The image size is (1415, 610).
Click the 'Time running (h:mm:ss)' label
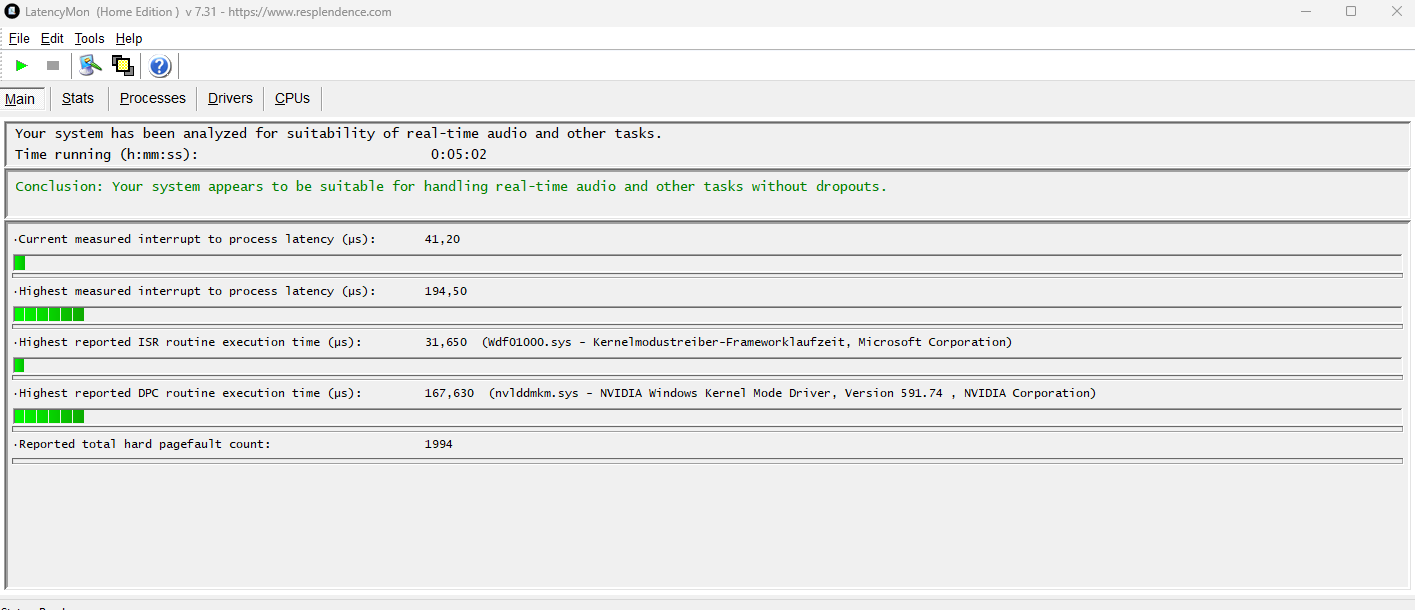click(106, 154)
